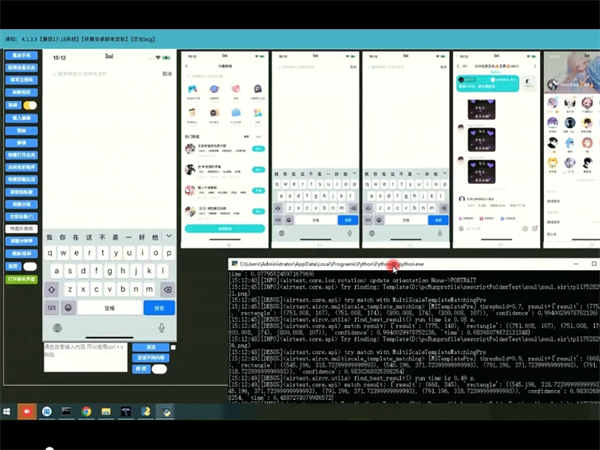Click the 发送 button under the phone view
Screen dimensions: 600x450
pyautogui.click(x=148, y=347)
